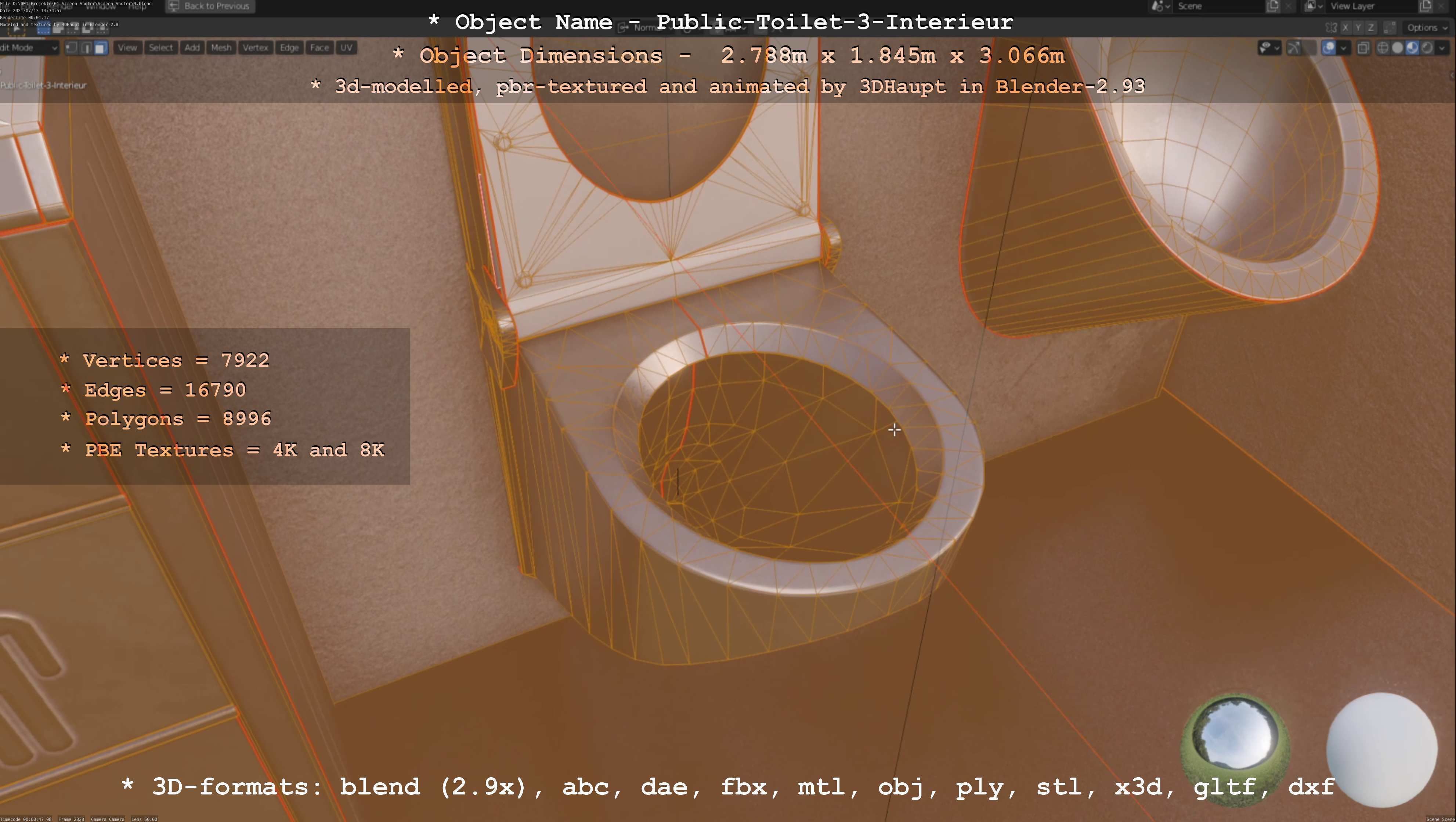Switch to solid shading

[1397, 48]
